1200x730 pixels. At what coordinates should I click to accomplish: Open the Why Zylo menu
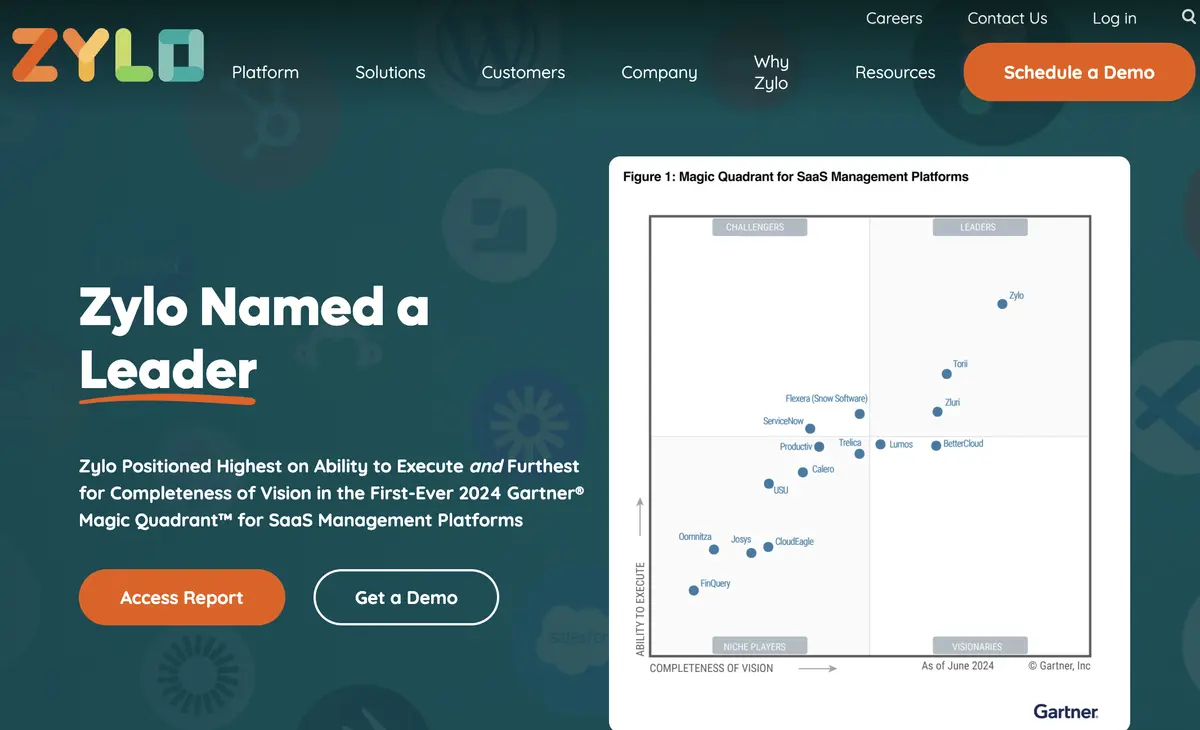[x=771, y=72]
